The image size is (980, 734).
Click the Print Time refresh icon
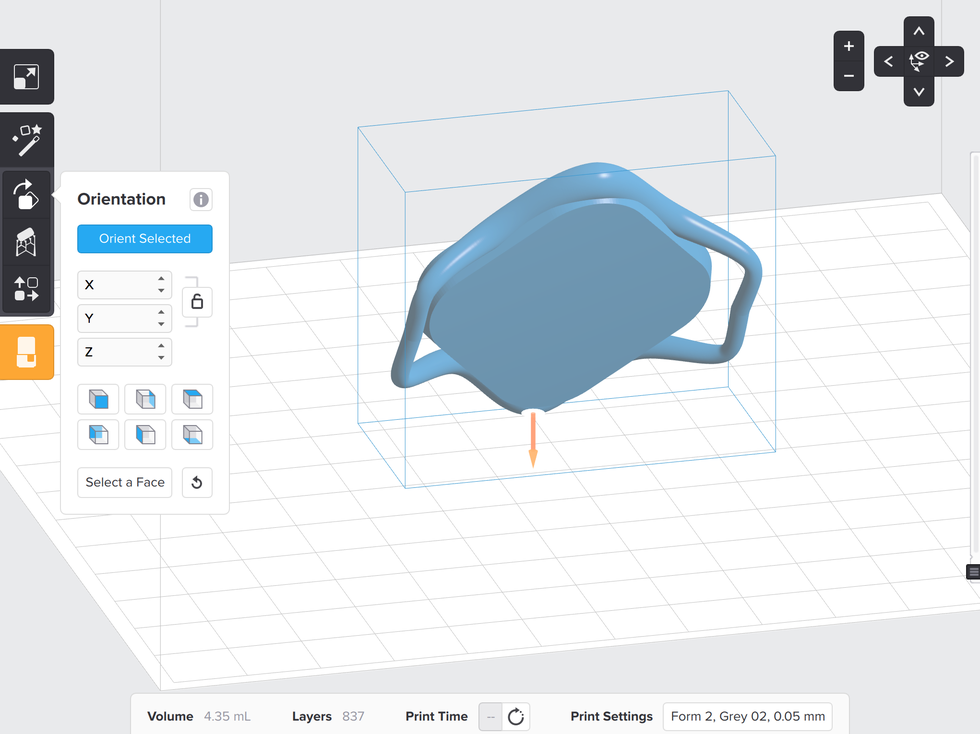517,716
